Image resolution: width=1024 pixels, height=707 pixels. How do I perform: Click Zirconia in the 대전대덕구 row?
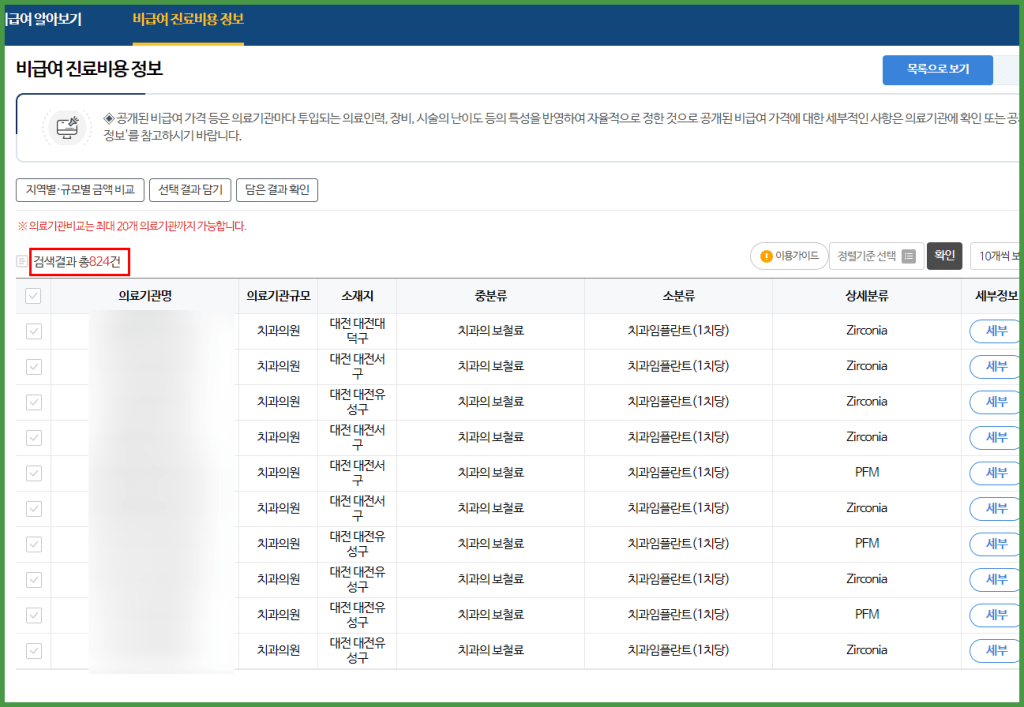point(867,330)
